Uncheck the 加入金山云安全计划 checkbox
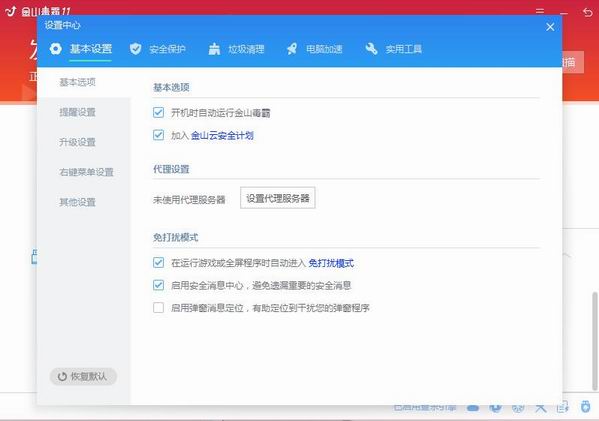Screen dimensions: 599x421 point(159,135)
